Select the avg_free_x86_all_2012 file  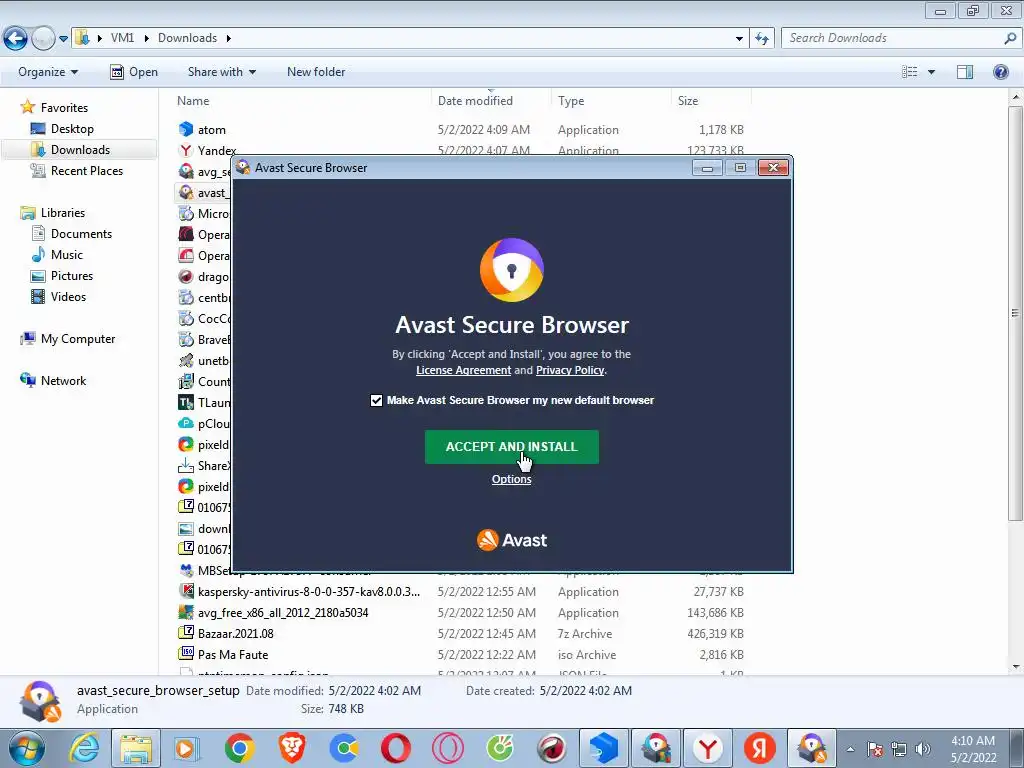pos(283,613)
